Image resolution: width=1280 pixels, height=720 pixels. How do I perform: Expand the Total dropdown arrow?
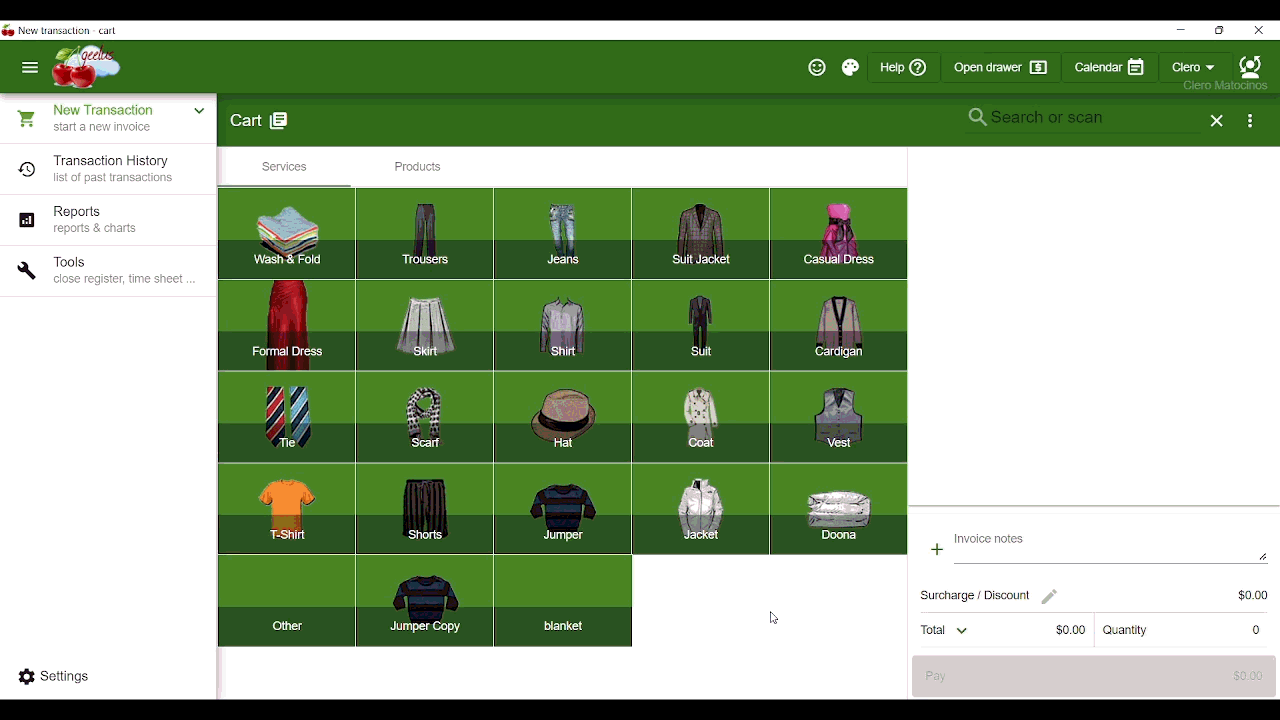pos(963,631)
